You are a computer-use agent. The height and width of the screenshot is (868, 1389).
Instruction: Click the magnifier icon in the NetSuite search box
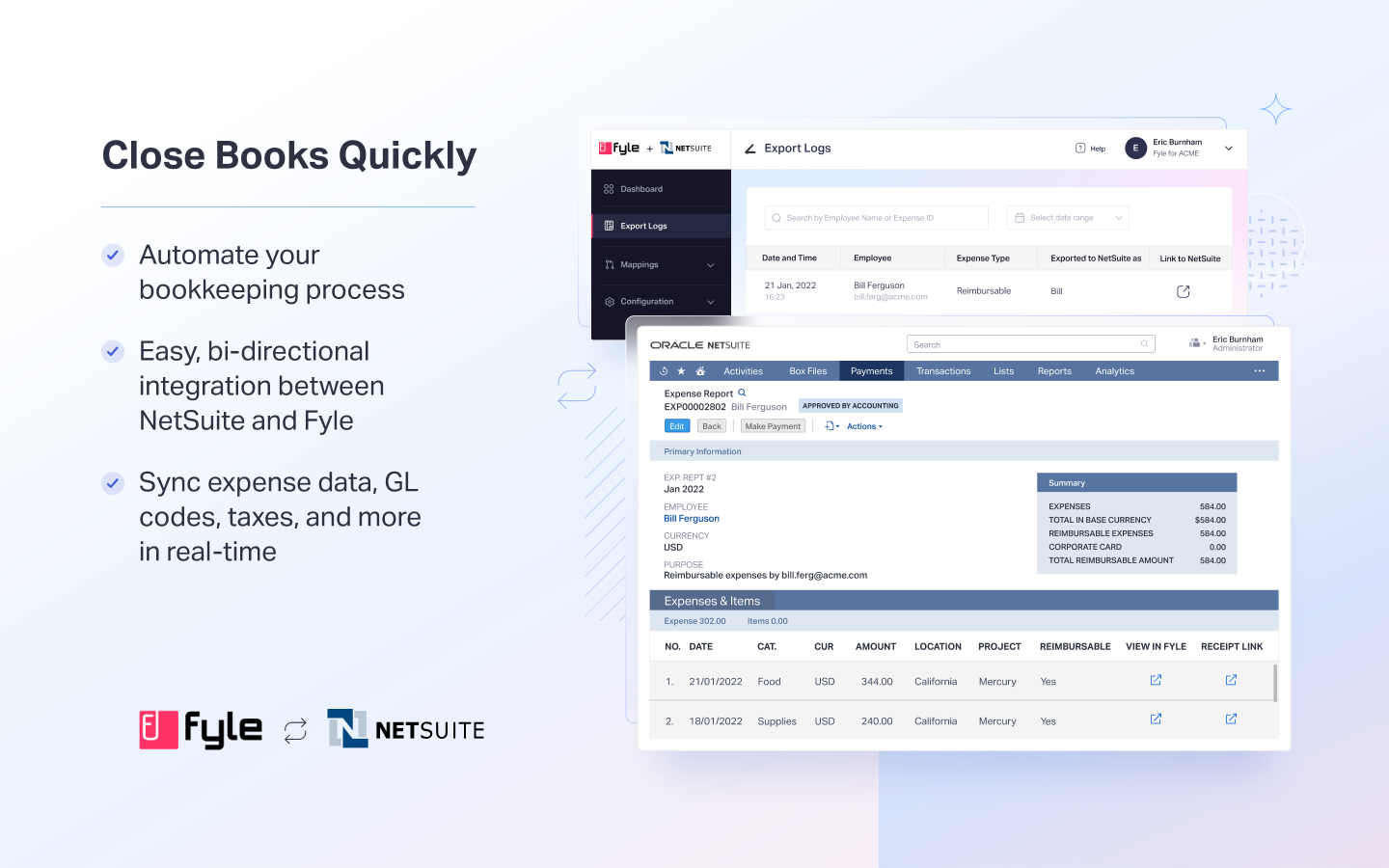point(1145,344)
